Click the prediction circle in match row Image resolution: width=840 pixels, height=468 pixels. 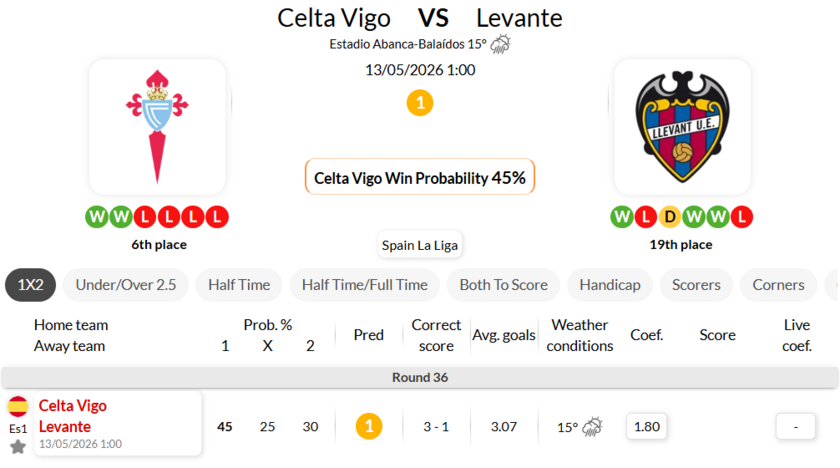click(369, 426)
